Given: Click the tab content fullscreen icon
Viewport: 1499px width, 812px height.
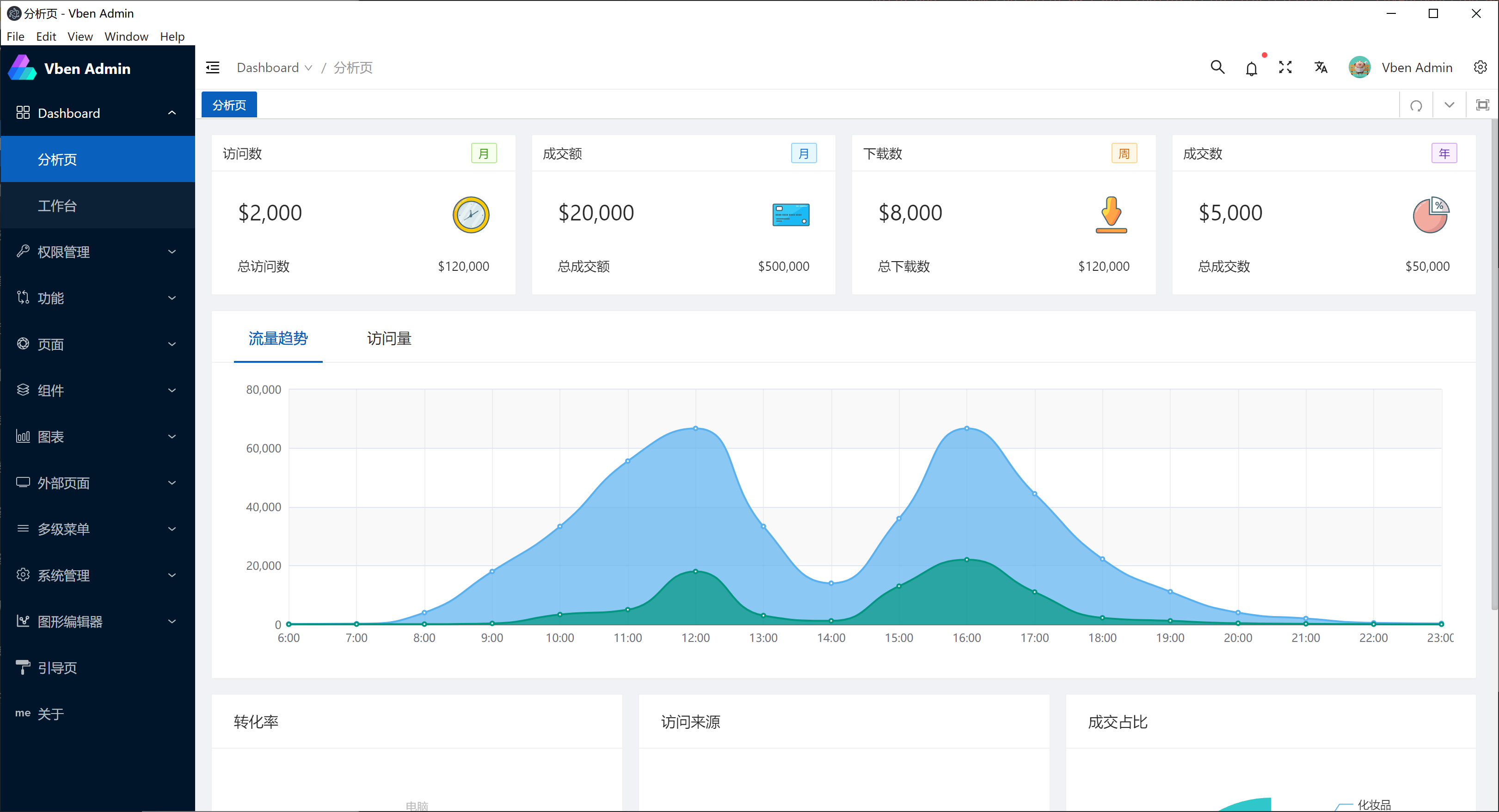Looking at the screenshot, I should point(1482,105).
